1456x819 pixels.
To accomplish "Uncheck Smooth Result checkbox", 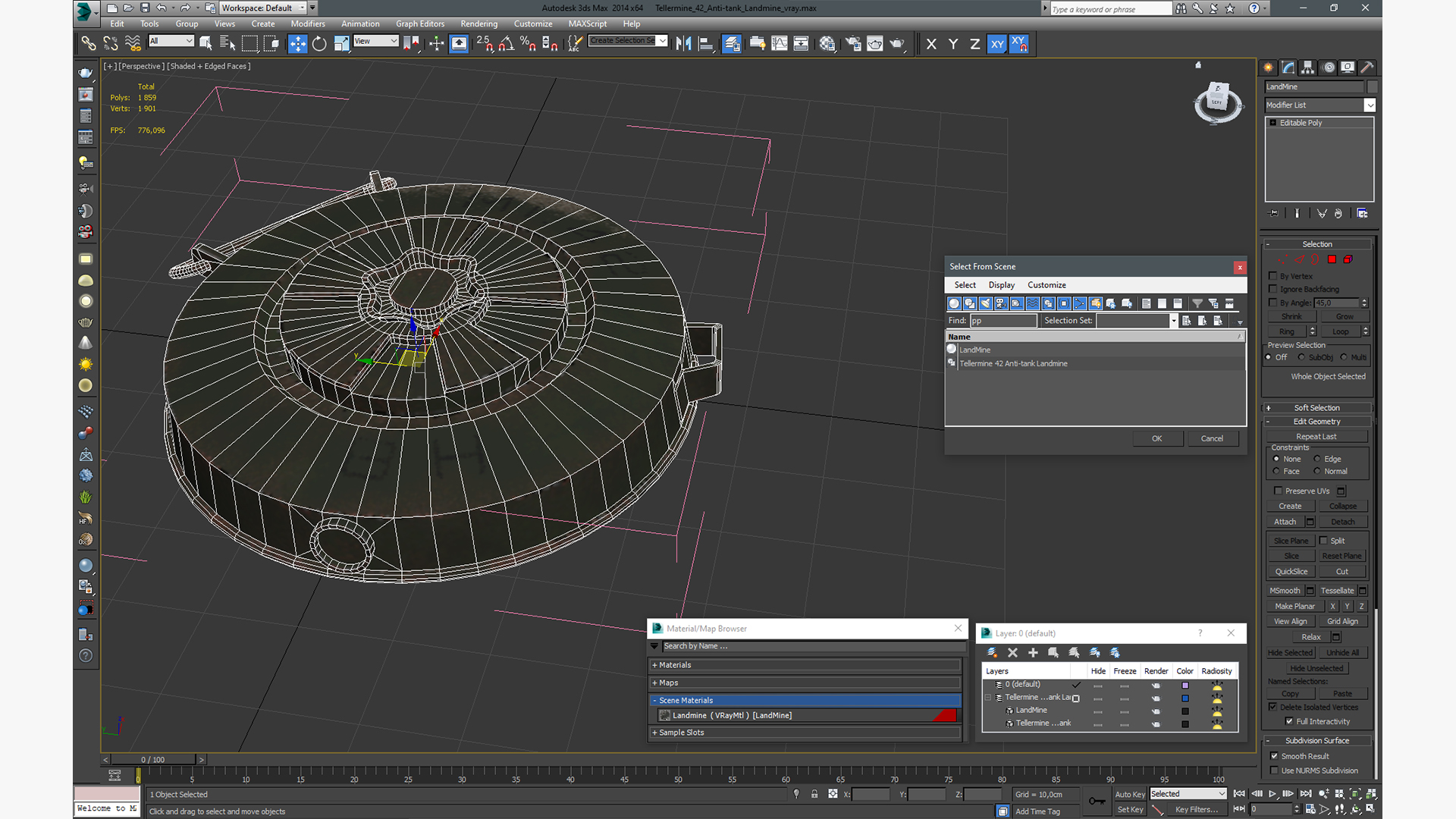I will coord(1274,756).
